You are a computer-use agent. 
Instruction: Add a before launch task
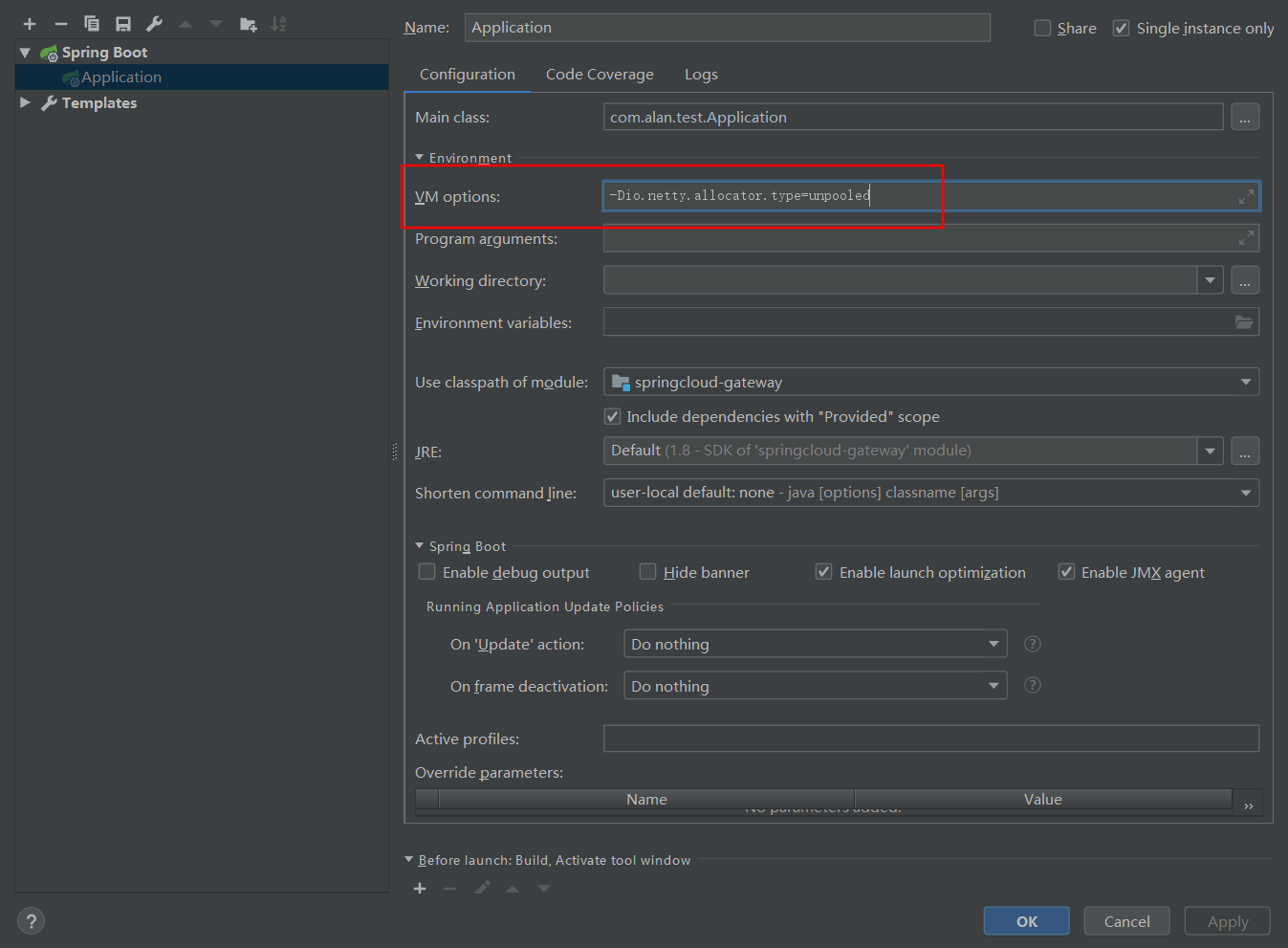[420, 889]
